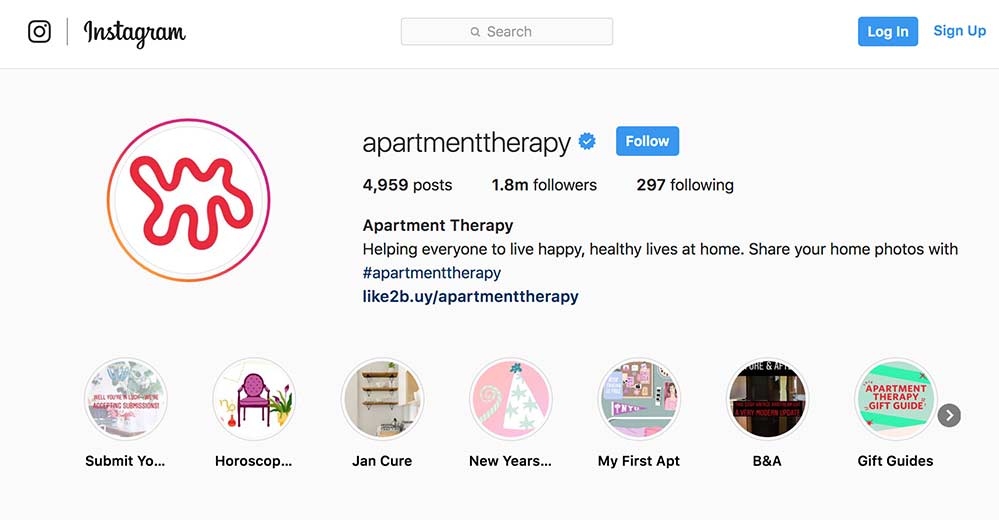Click the blue verified badge
The height and width of the screenshot is (520, 999).
pos(587,141)
